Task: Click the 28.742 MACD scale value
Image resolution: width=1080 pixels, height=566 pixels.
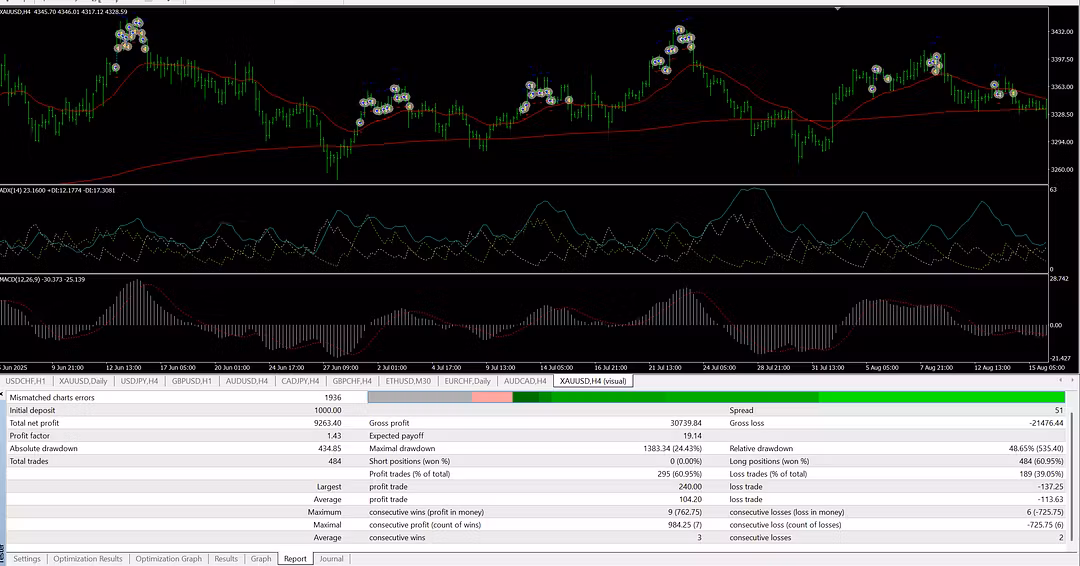Action: pos(1060,279)
